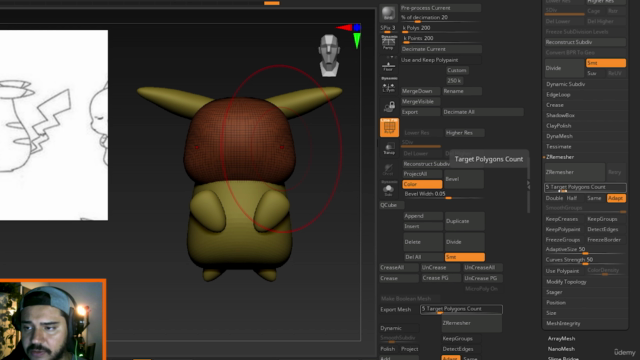Expand the DynaMesh section
The height and width of the screenshot is (360, 640).
tap(559, 136)
